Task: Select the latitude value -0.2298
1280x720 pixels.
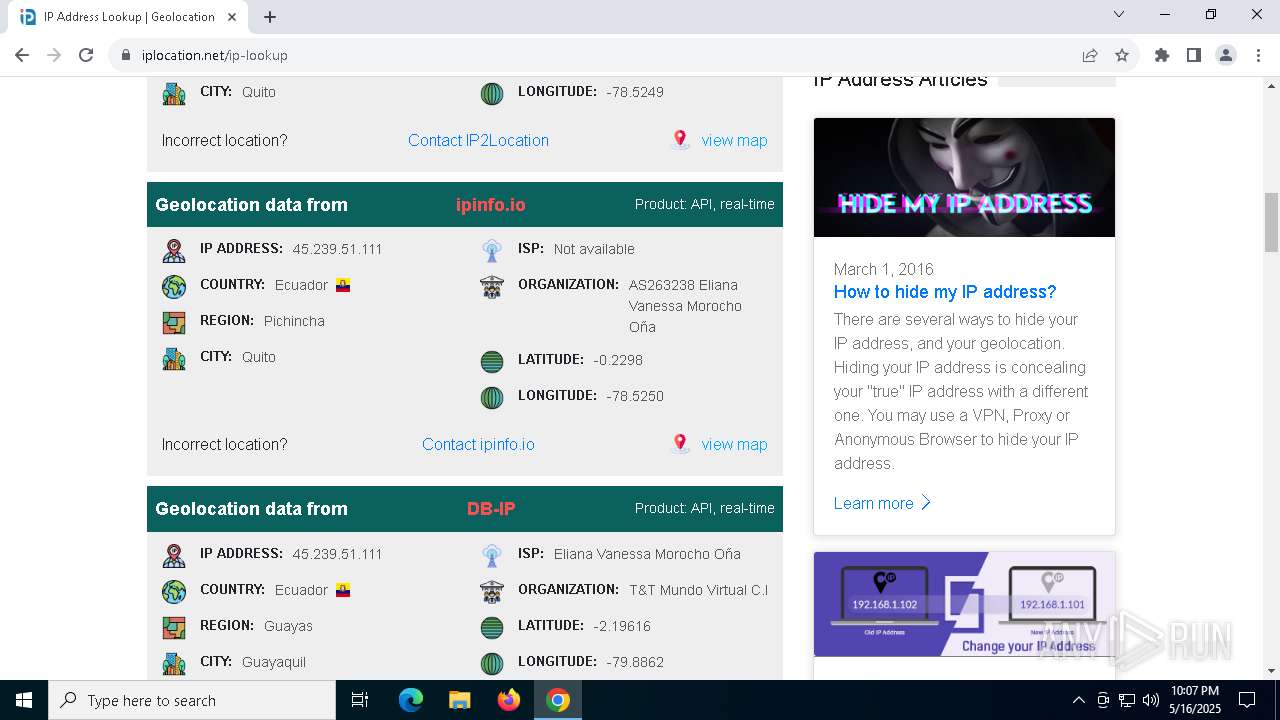Action: click(618, 360)
